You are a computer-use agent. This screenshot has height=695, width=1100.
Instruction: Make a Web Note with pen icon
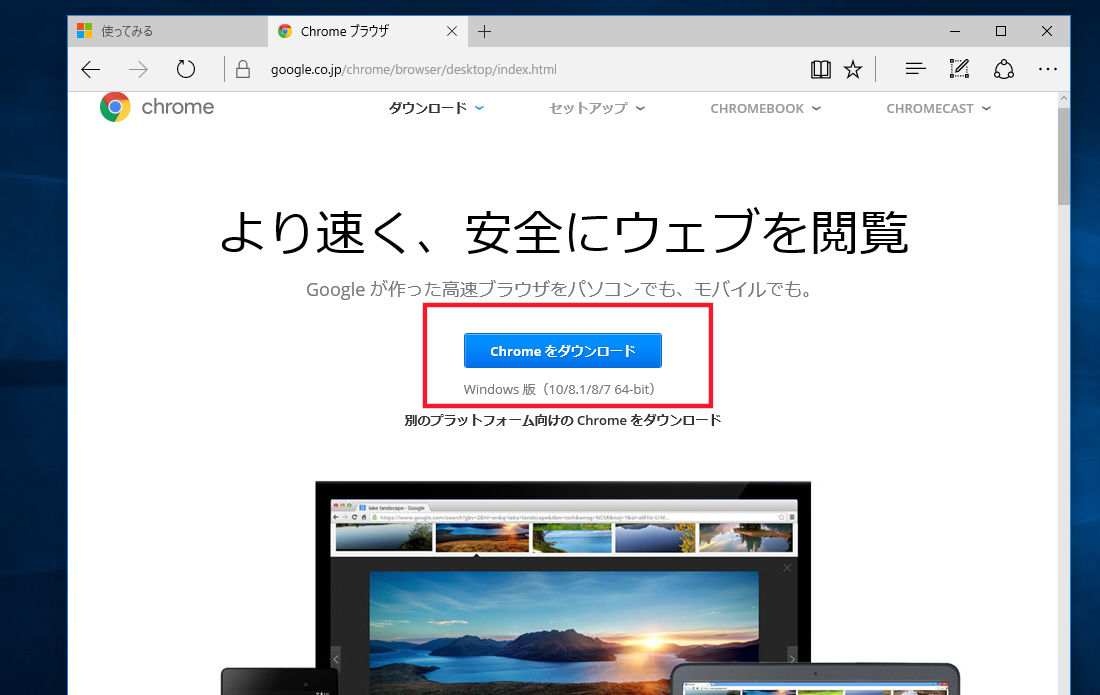959,69
